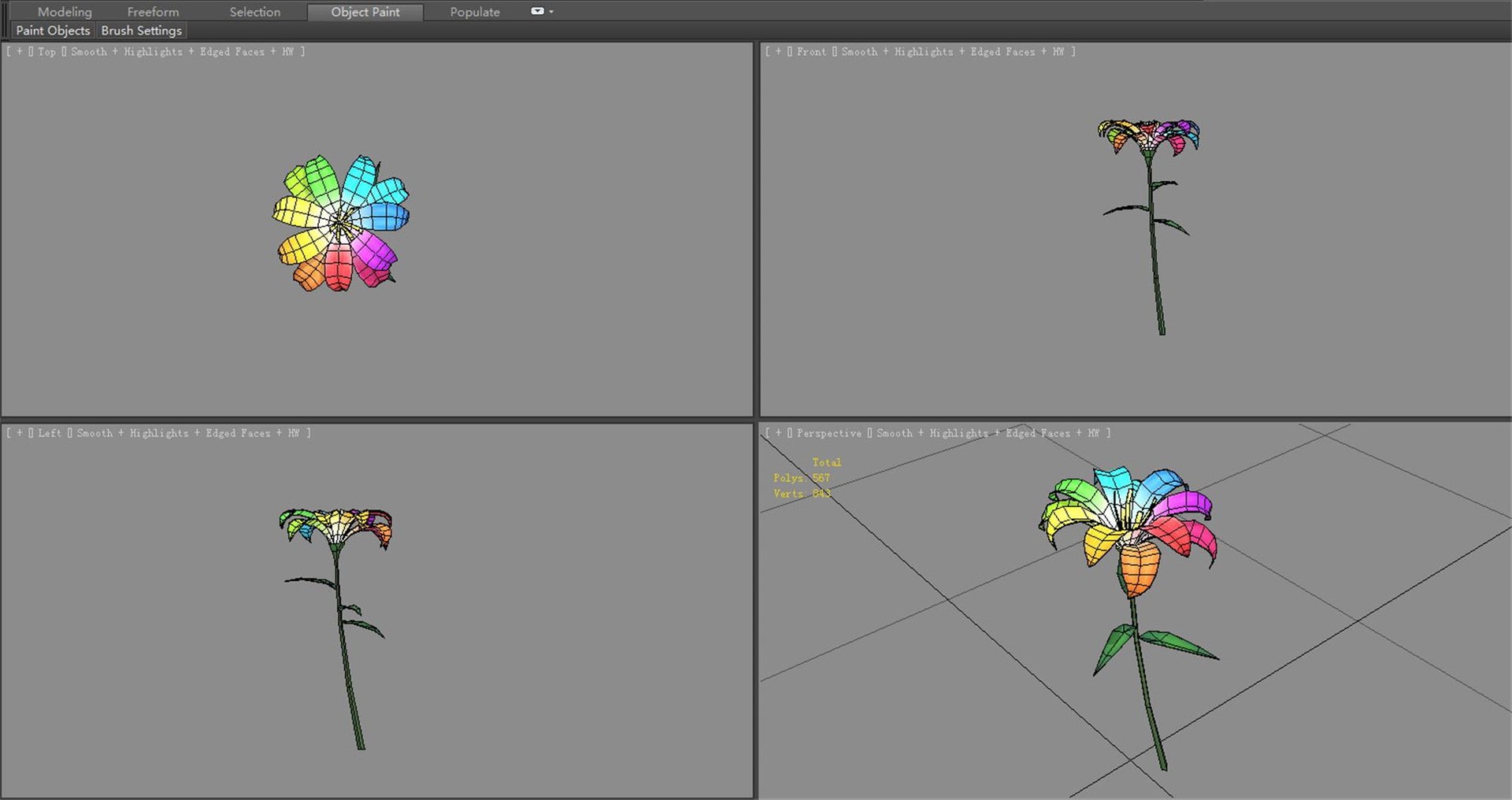
Task: Open the Front viewport shading menu
Action: tap(953, 52)
